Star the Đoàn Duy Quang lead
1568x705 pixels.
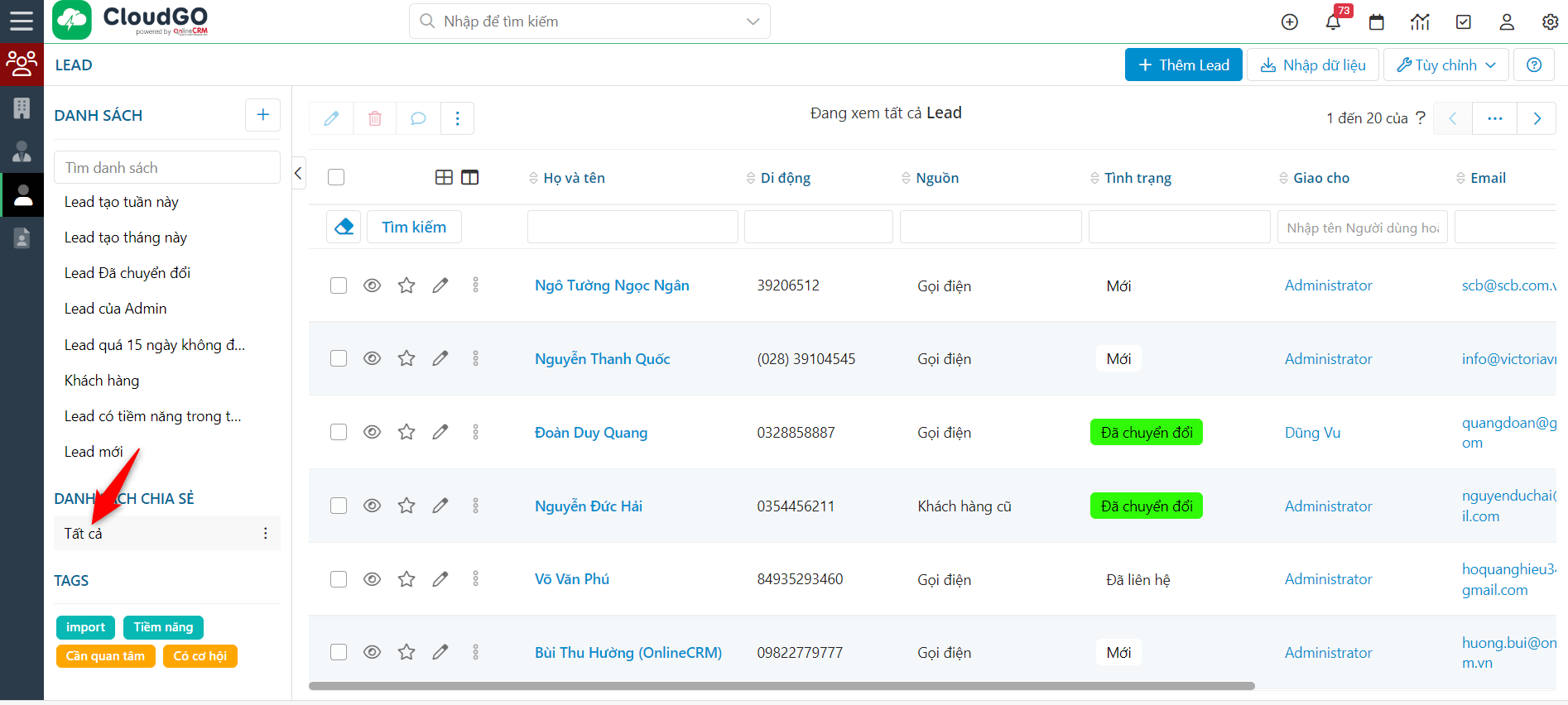click(x=406, y=432)
